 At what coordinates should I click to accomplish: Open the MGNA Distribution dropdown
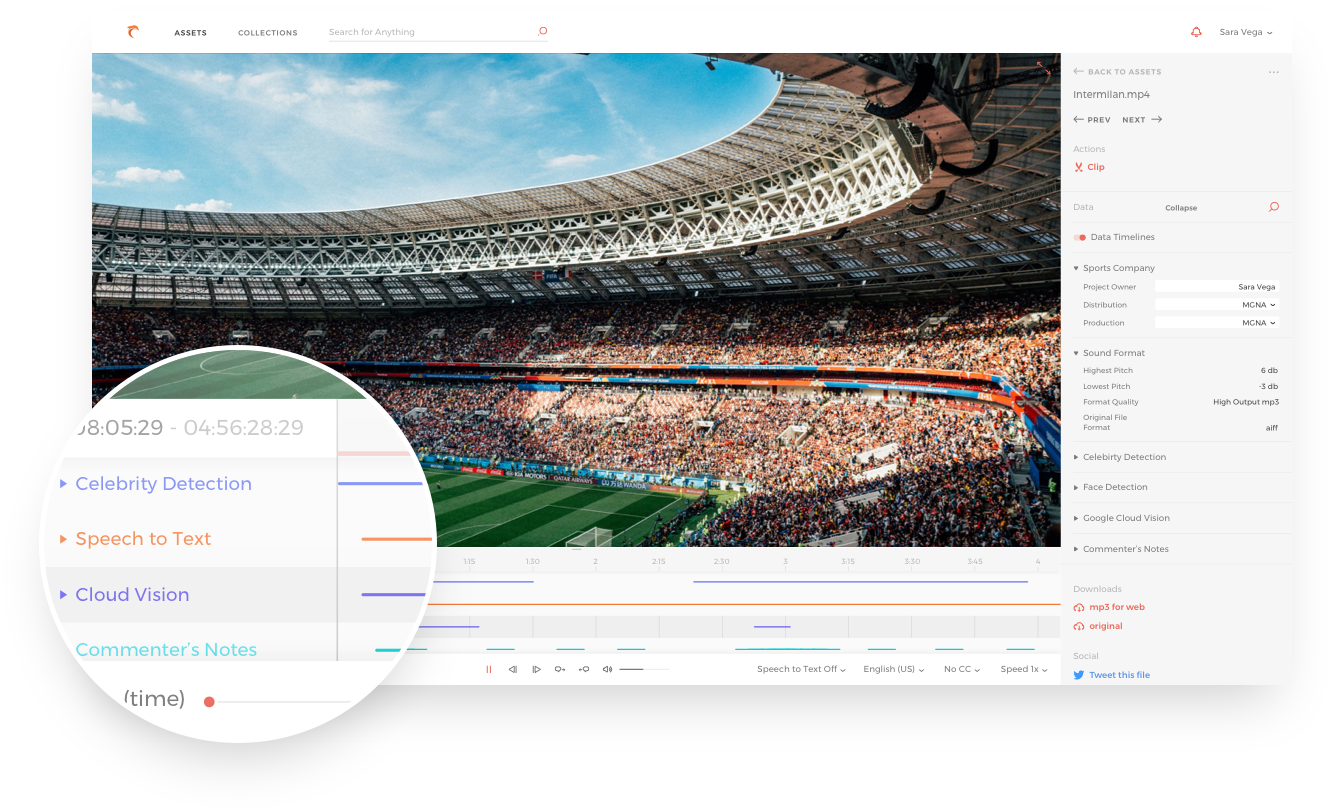tap(1258, 304)
